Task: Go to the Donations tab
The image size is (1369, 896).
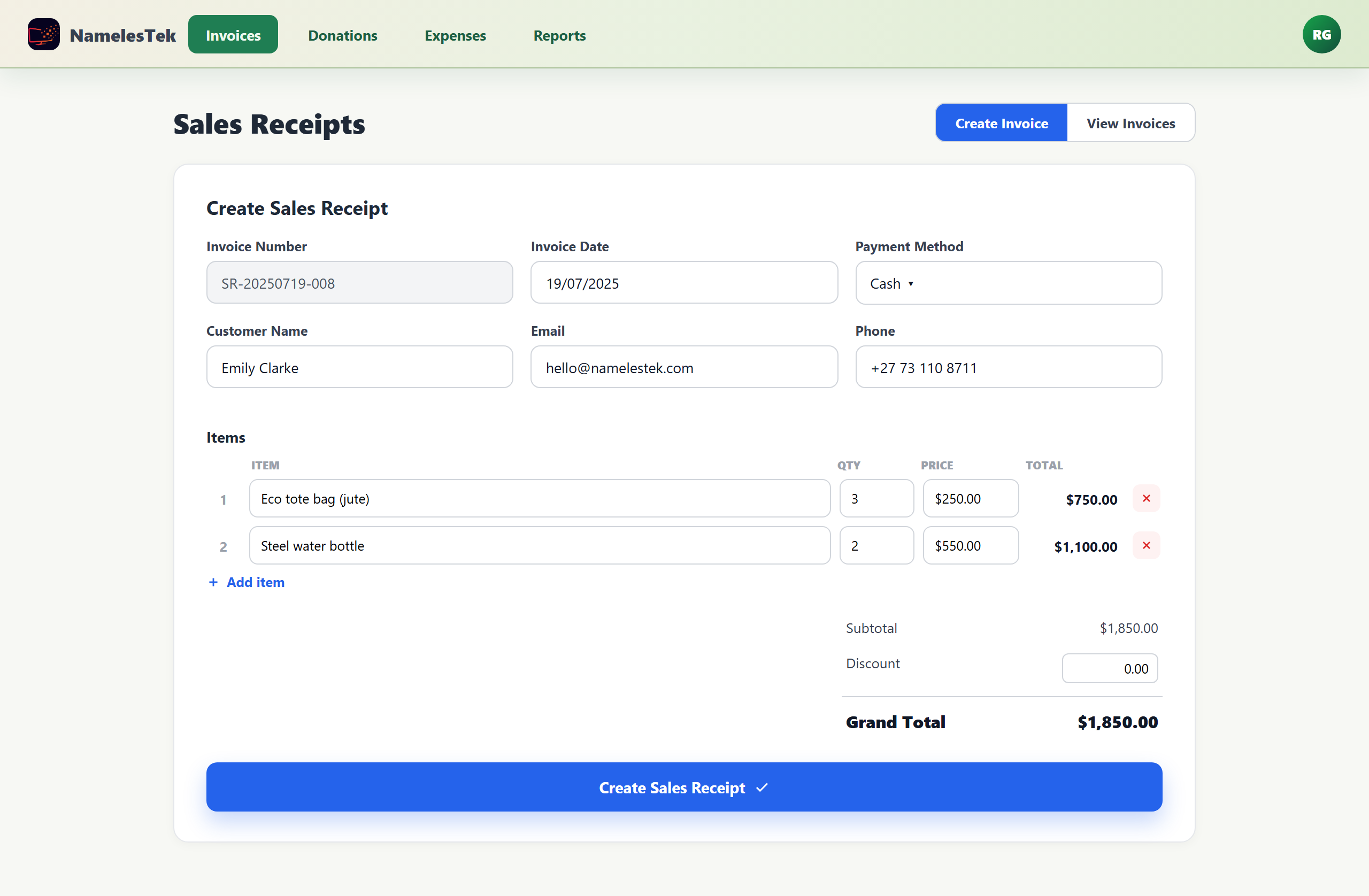Action: pyautogui.click(x=343, y=35)
